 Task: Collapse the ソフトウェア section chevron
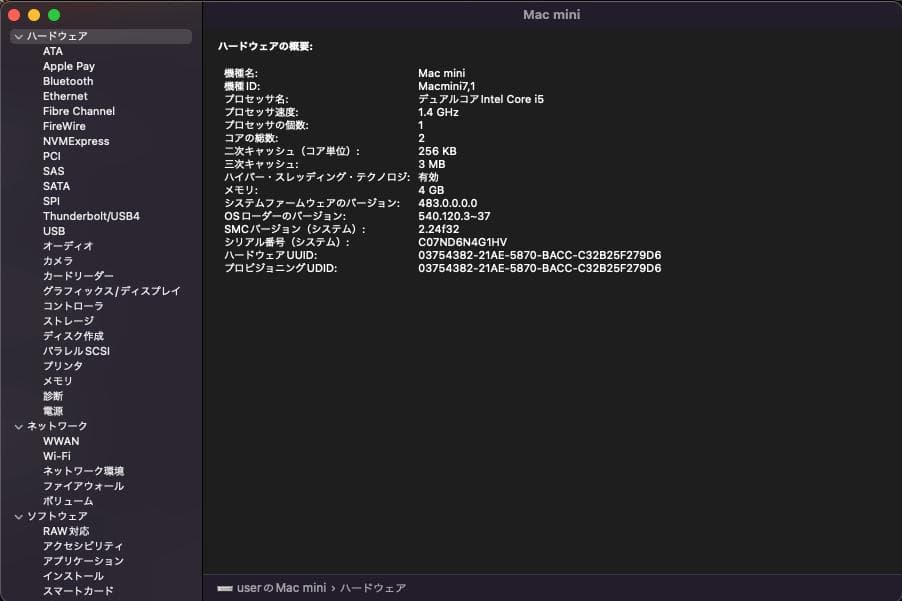coord(18,516)
